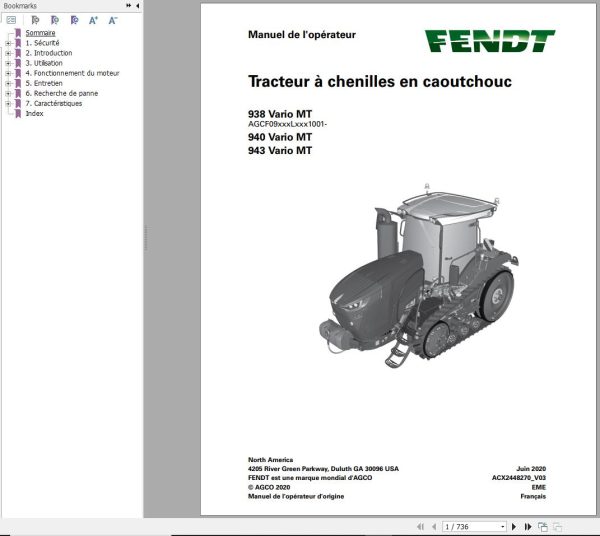Expand the 3. Utilisation bookmark

point(8,63)
